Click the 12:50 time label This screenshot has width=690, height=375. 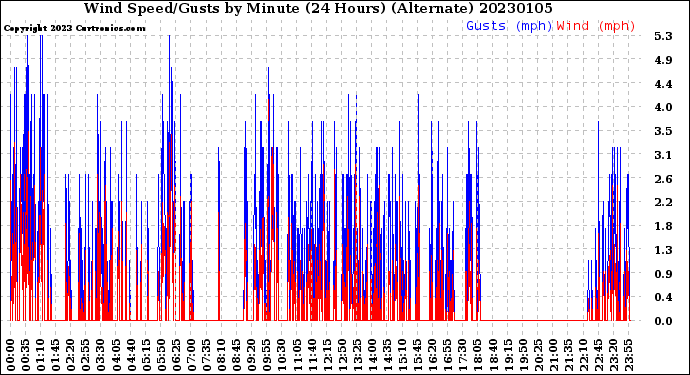[x=341, y=355]
